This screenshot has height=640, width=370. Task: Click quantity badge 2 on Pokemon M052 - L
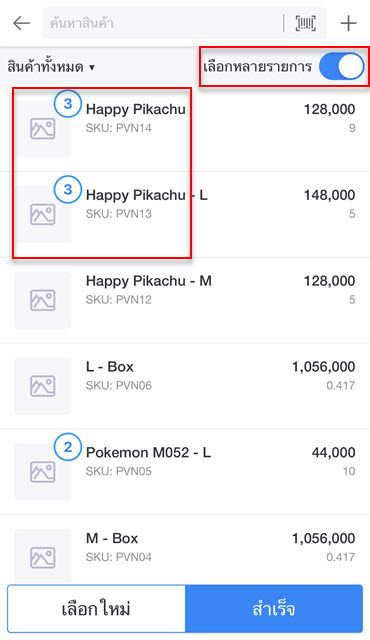68,447
